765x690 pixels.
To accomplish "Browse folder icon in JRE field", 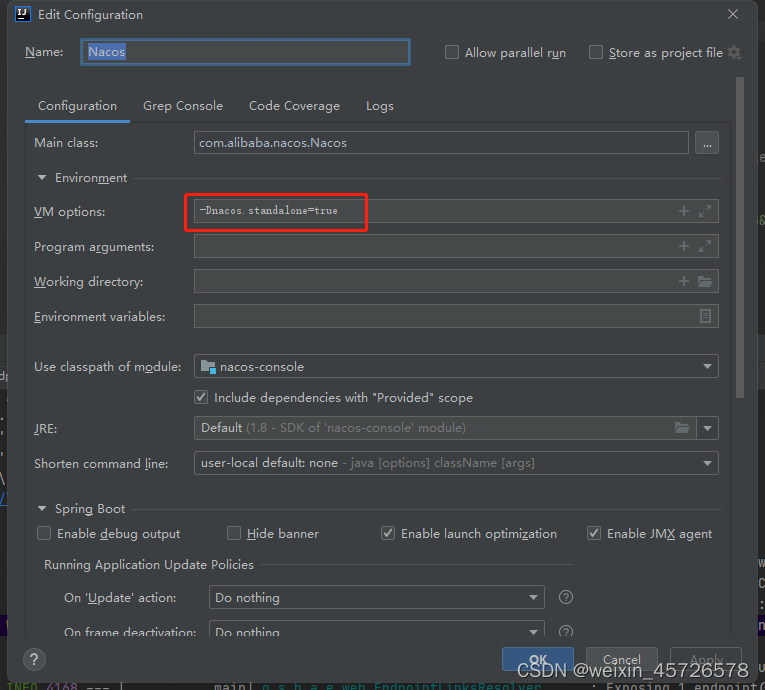I will [682, 428].
